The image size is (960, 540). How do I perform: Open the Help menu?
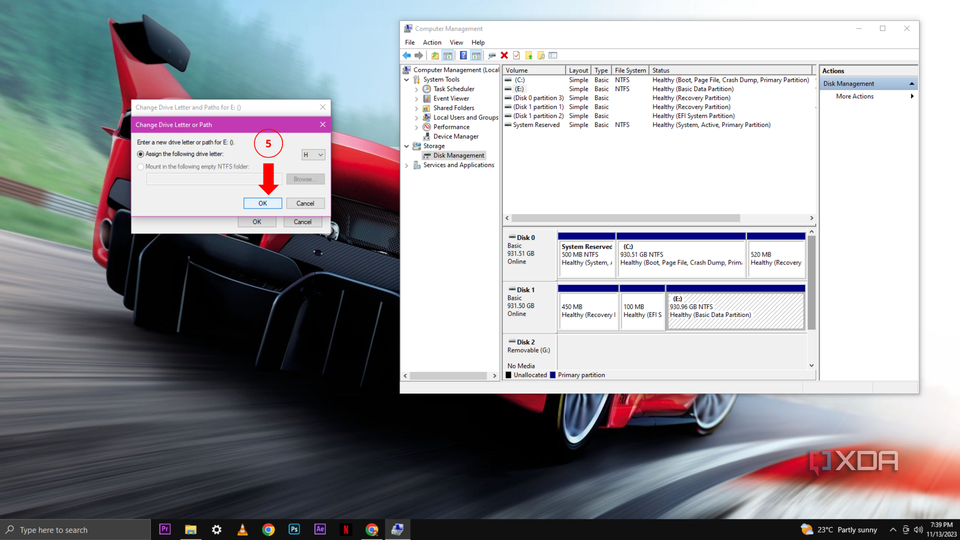click(x=478, y=43)
